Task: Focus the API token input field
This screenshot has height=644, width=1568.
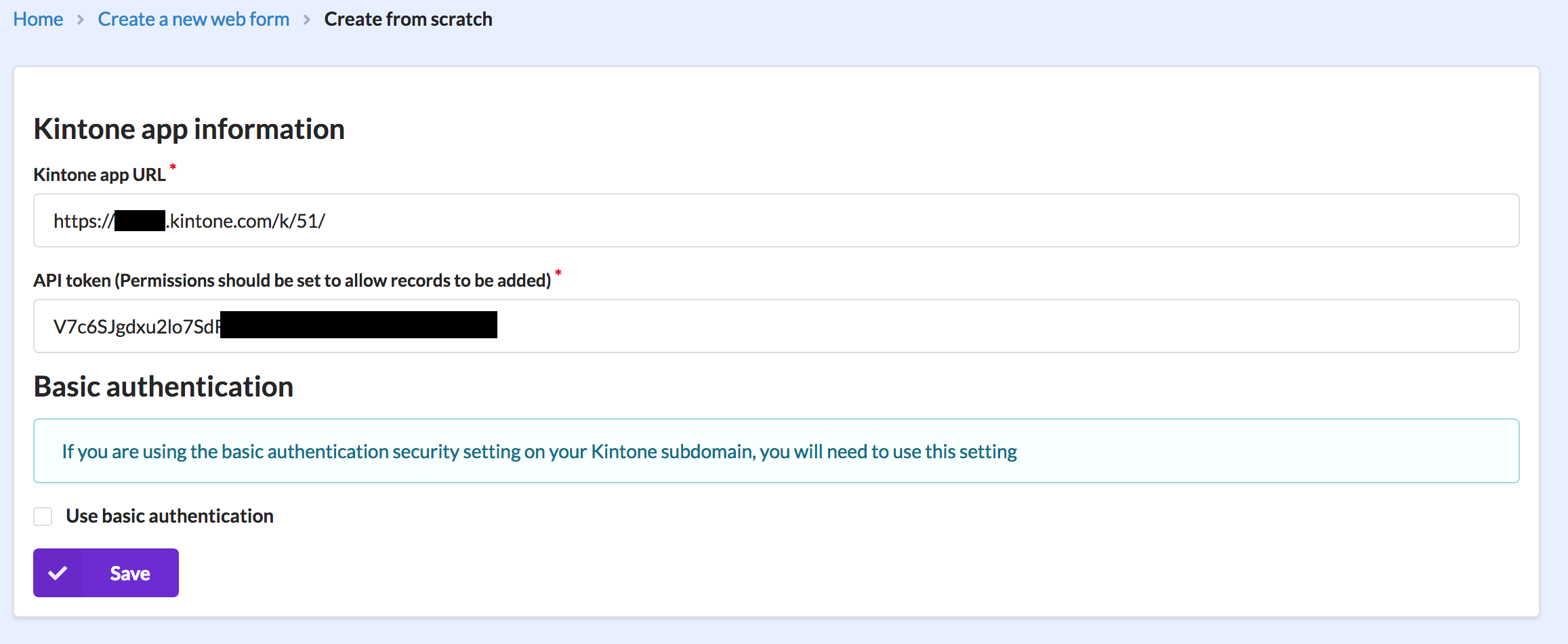Action: 949,327
